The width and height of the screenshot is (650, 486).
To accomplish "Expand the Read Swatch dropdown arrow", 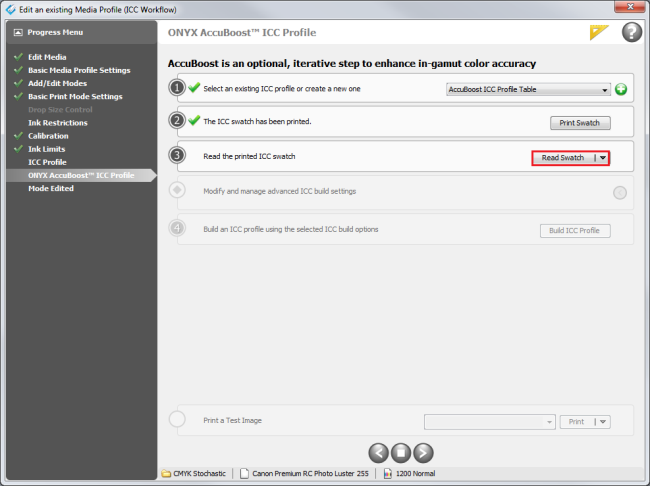I will (602, 158).
